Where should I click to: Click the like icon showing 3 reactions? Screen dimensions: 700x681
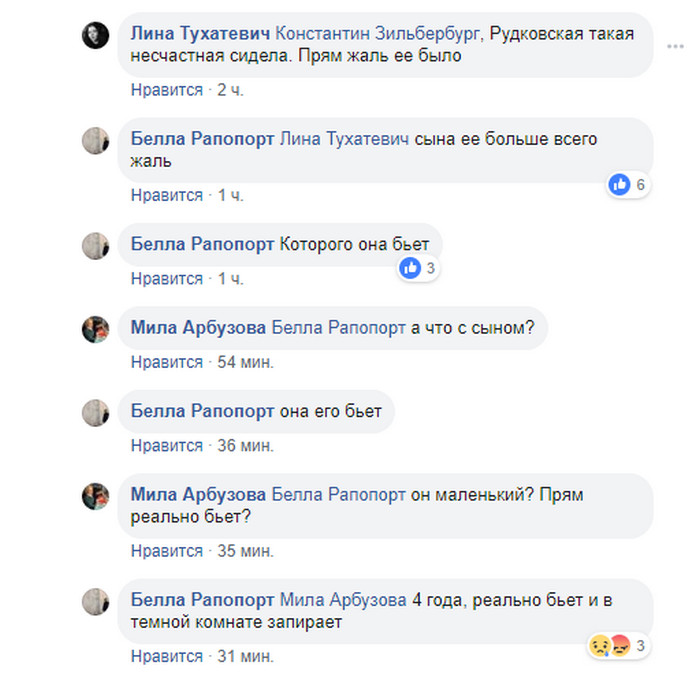[x=410, y=268]
